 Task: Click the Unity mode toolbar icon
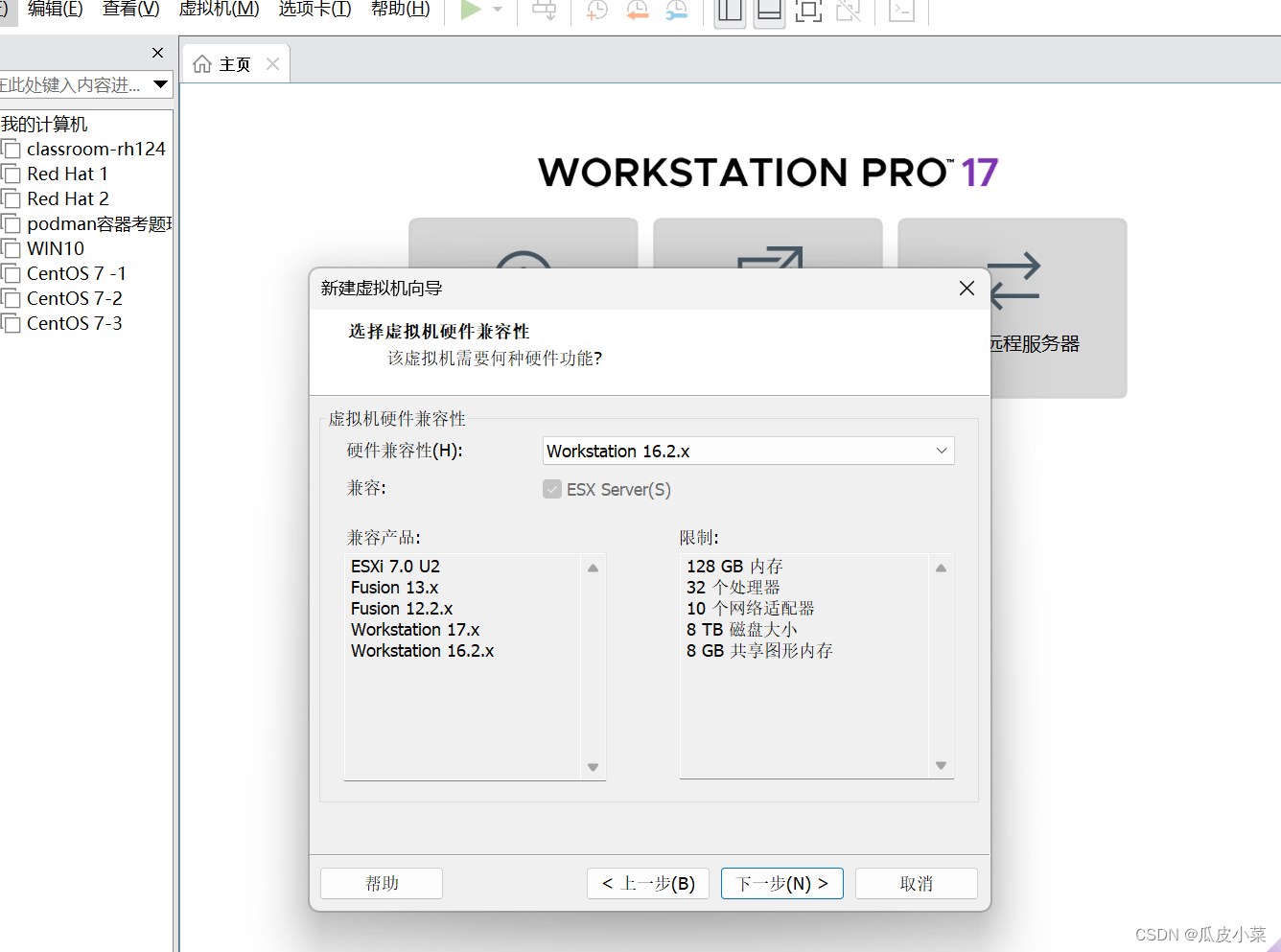(x=849, y=11)
